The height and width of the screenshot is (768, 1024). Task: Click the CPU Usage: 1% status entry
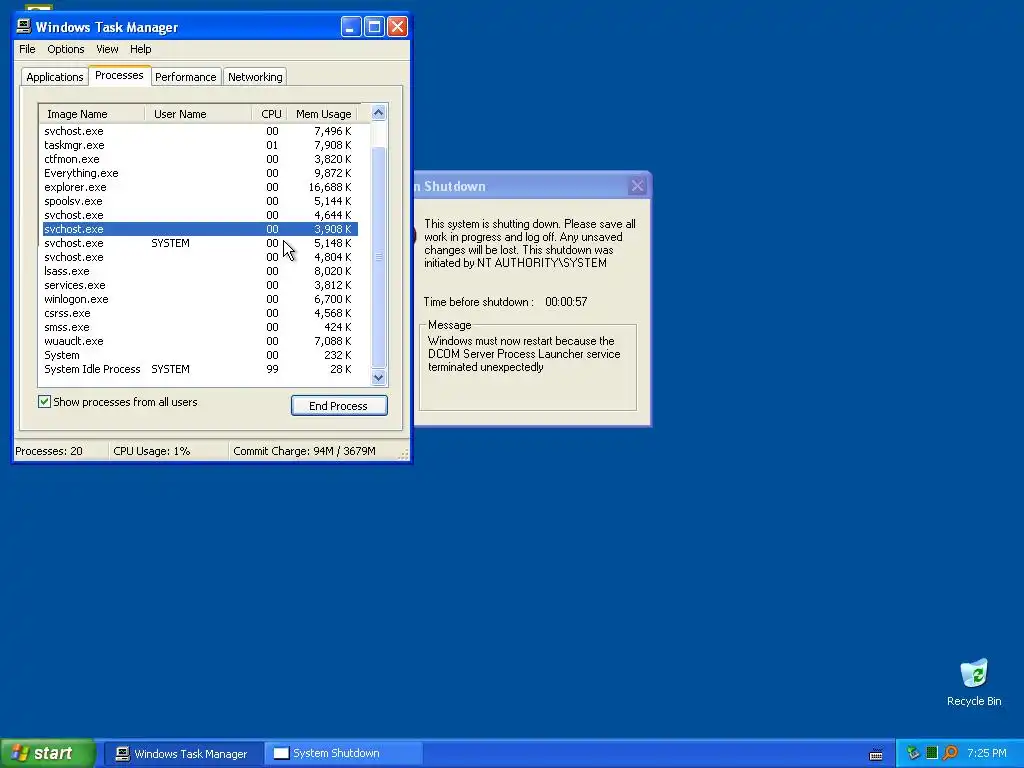tap(168, 451)
